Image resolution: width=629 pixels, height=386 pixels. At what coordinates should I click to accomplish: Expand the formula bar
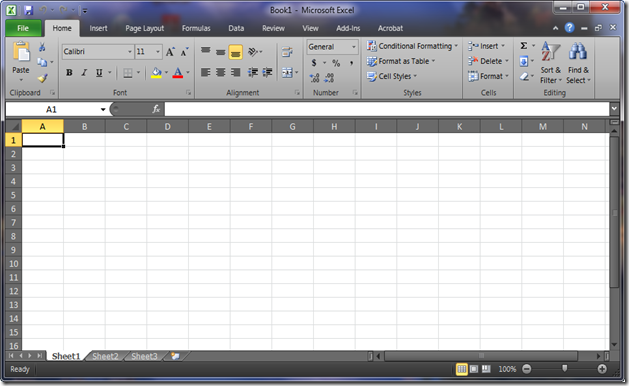point(614,108)
